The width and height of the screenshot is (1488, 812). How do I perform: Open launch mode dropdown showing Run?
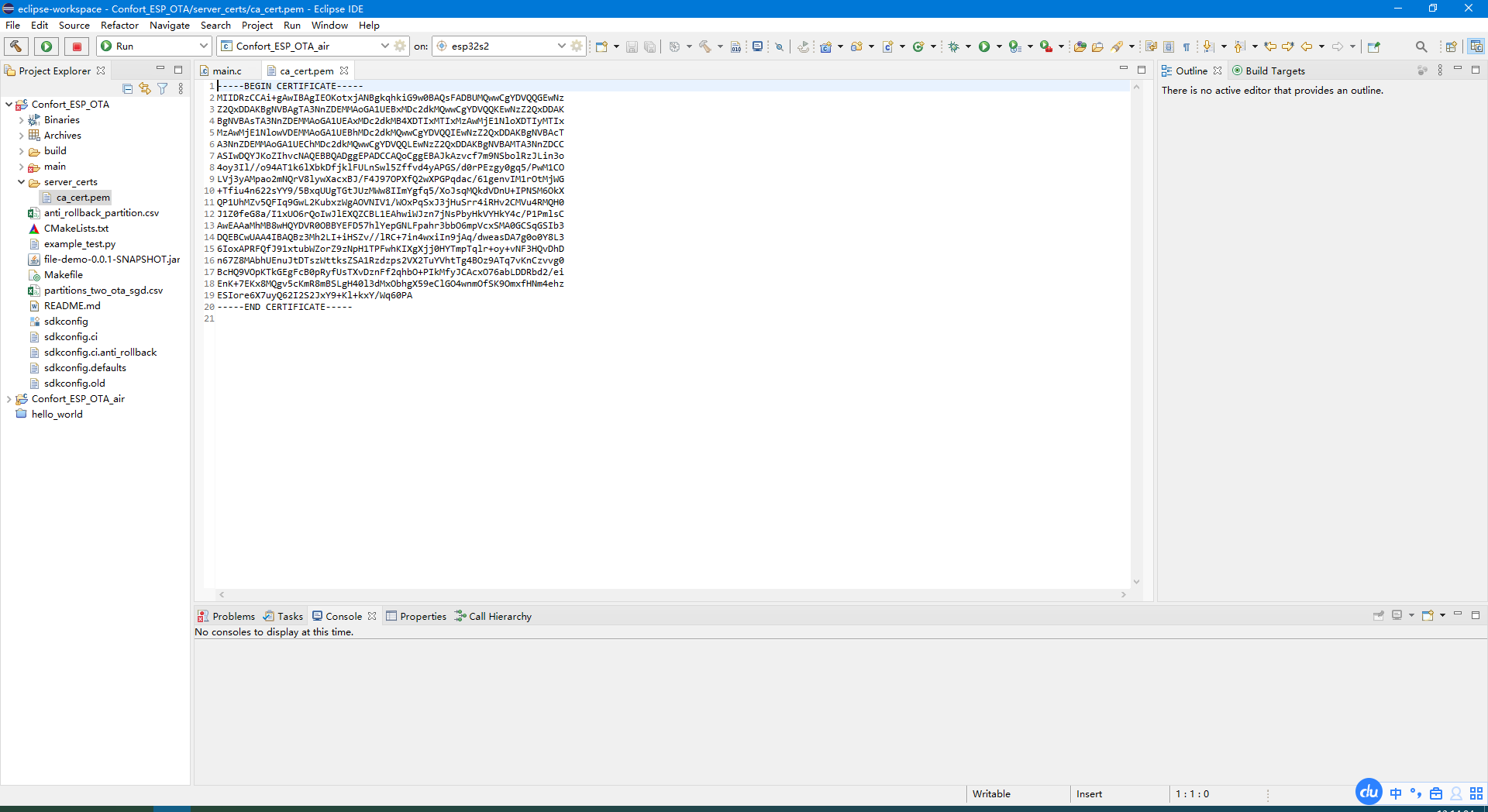153,46
